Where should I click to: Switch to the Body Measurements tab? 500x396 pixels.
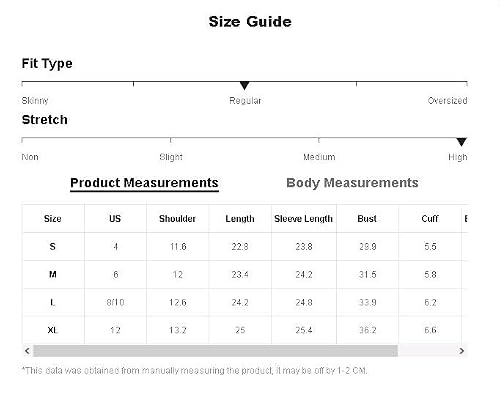352,183
